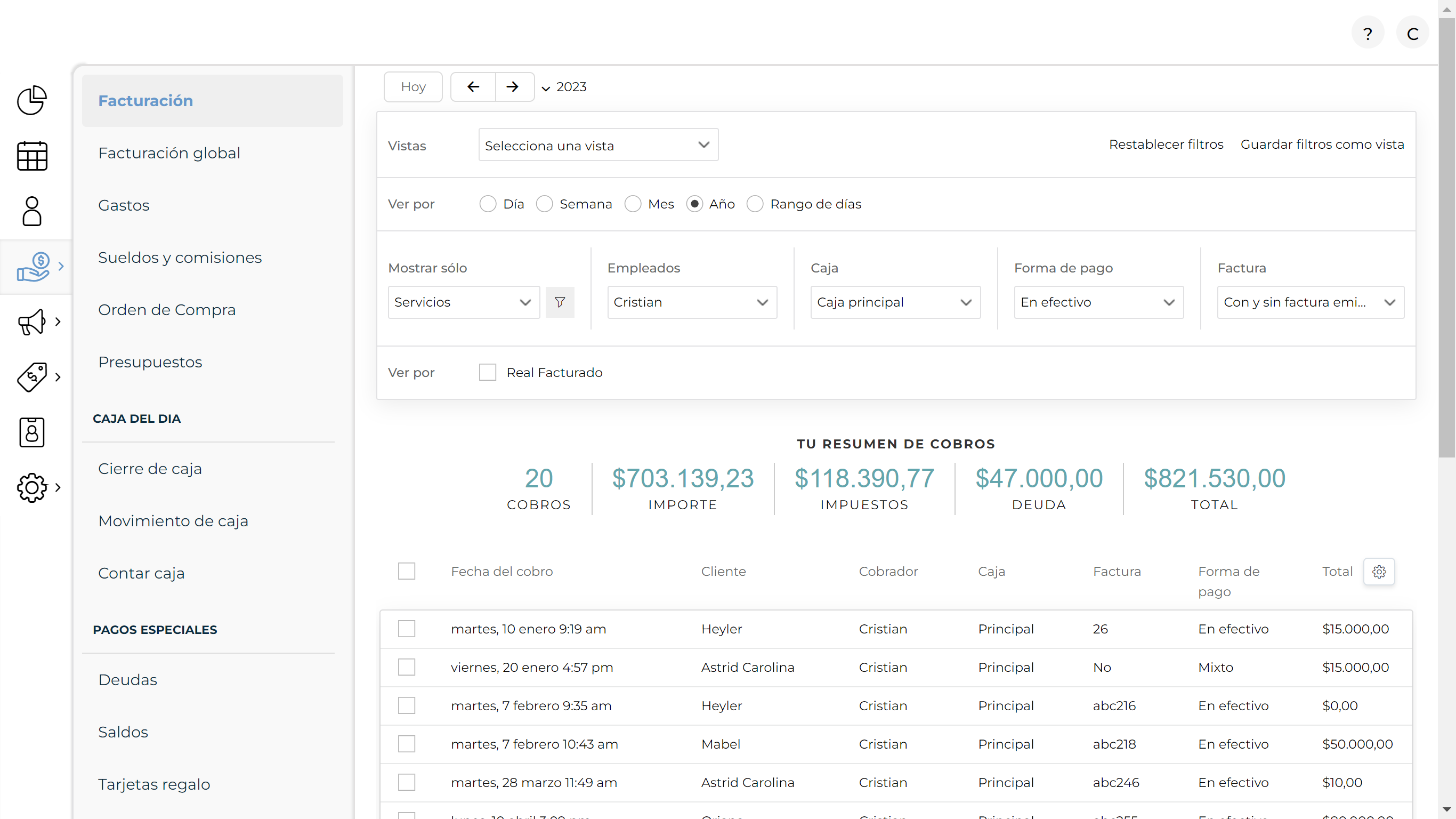Open the price tag icon

(x=31, y=378)
